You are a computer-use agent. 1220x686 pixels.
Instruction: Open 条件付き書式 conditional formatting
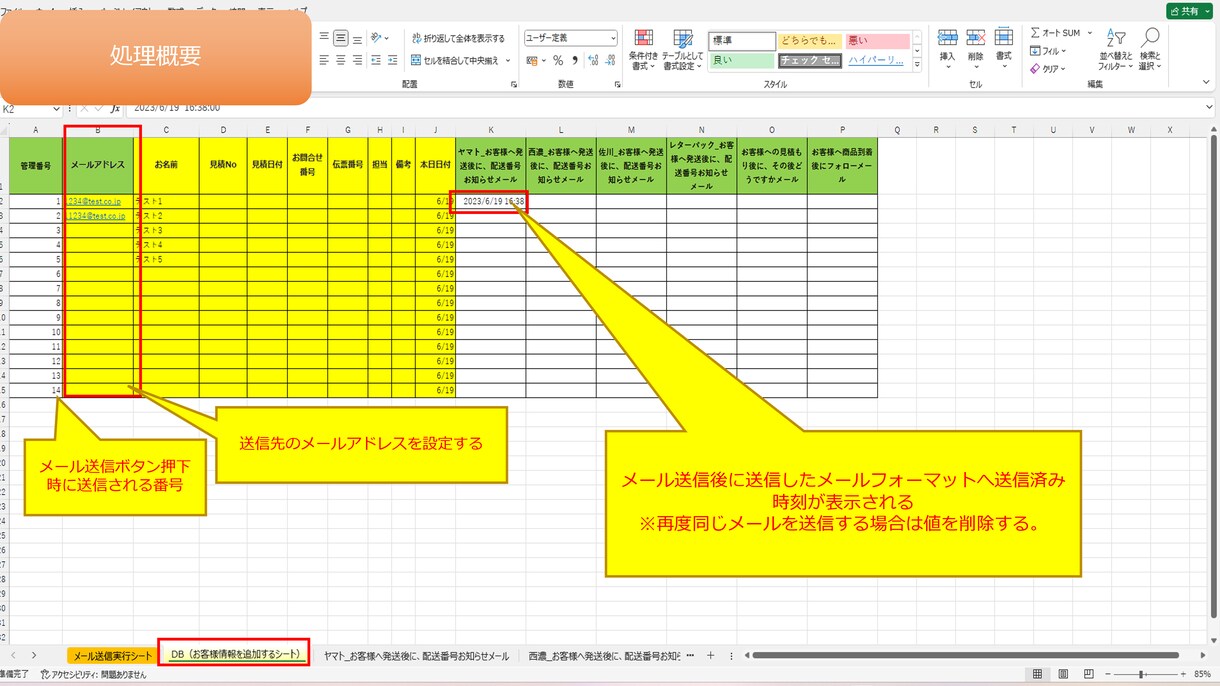pyautogui.click(x=644, y=49)
